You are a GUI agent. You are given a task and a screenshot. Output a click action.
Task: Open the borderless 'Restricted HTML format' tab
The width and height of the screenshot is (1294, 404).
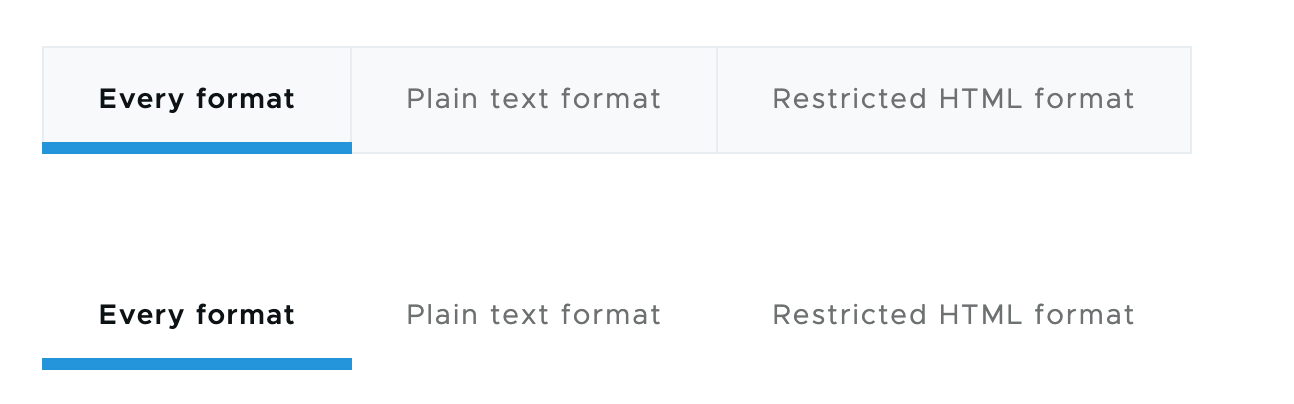tap(953, 315)
